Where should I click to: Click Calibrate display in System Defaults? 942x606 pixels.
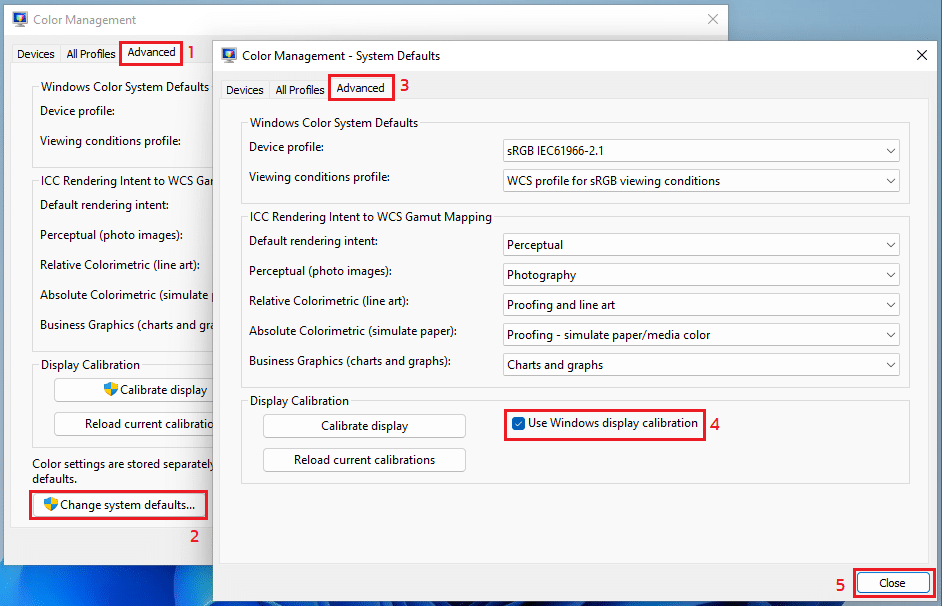click(364, 426)
